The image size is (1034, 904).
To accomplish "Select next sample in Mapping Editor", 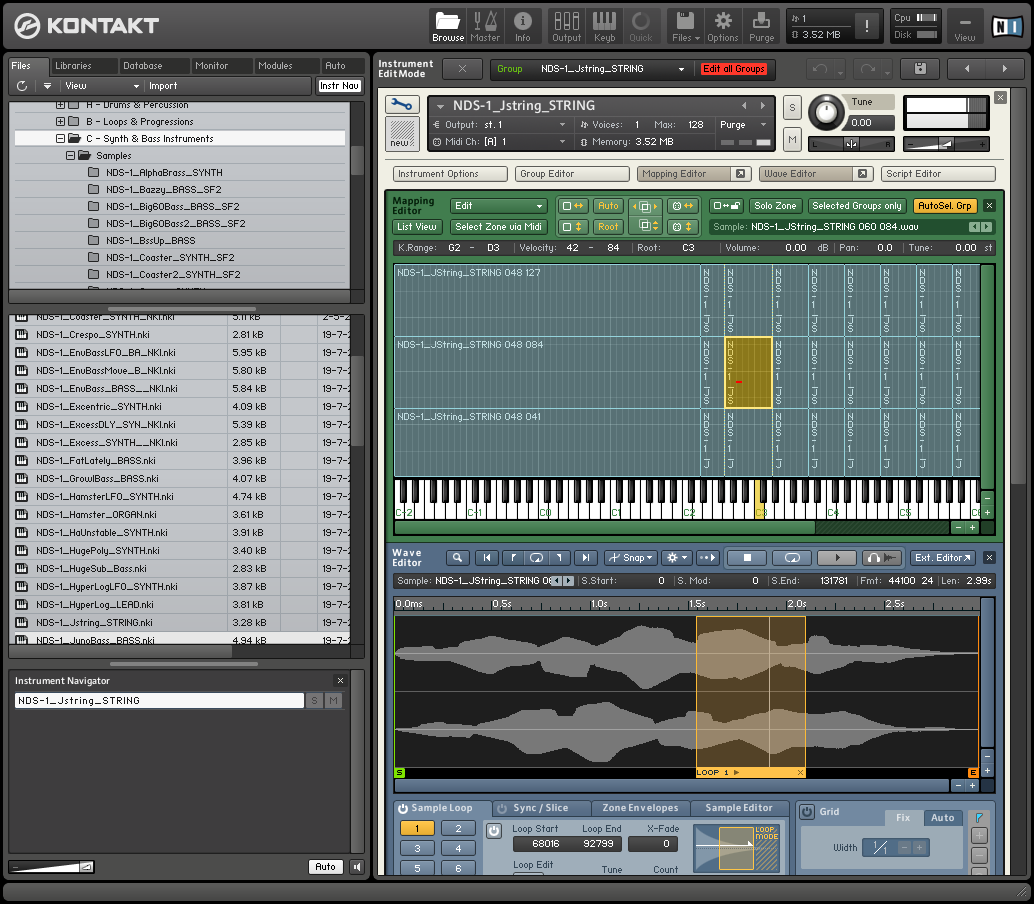I will (x=987, y=227).
